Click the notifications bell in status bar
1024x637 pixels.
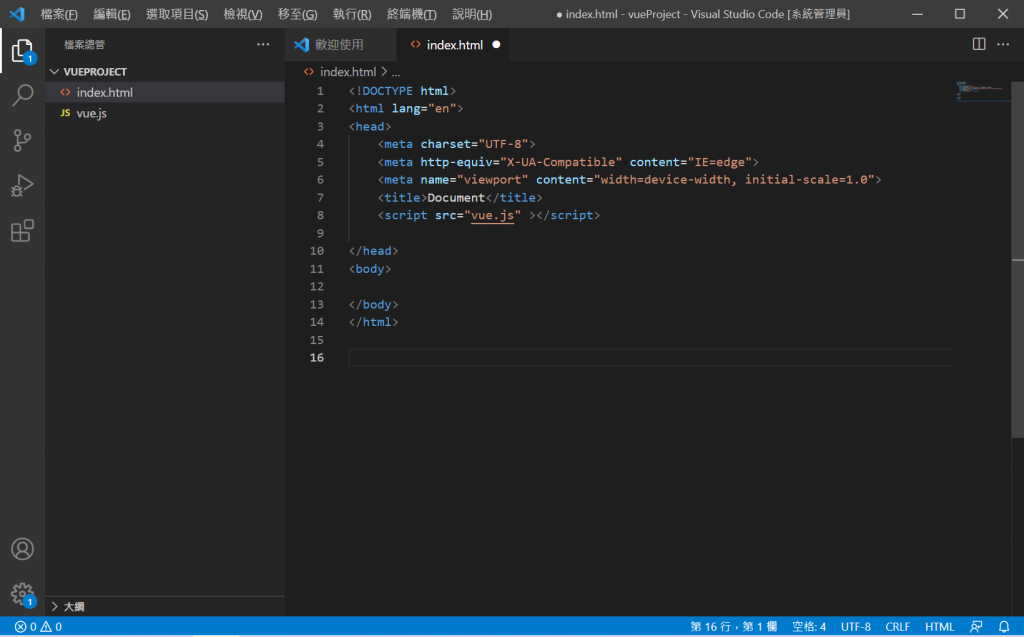pyautogui.click(x=1004, y=627)
